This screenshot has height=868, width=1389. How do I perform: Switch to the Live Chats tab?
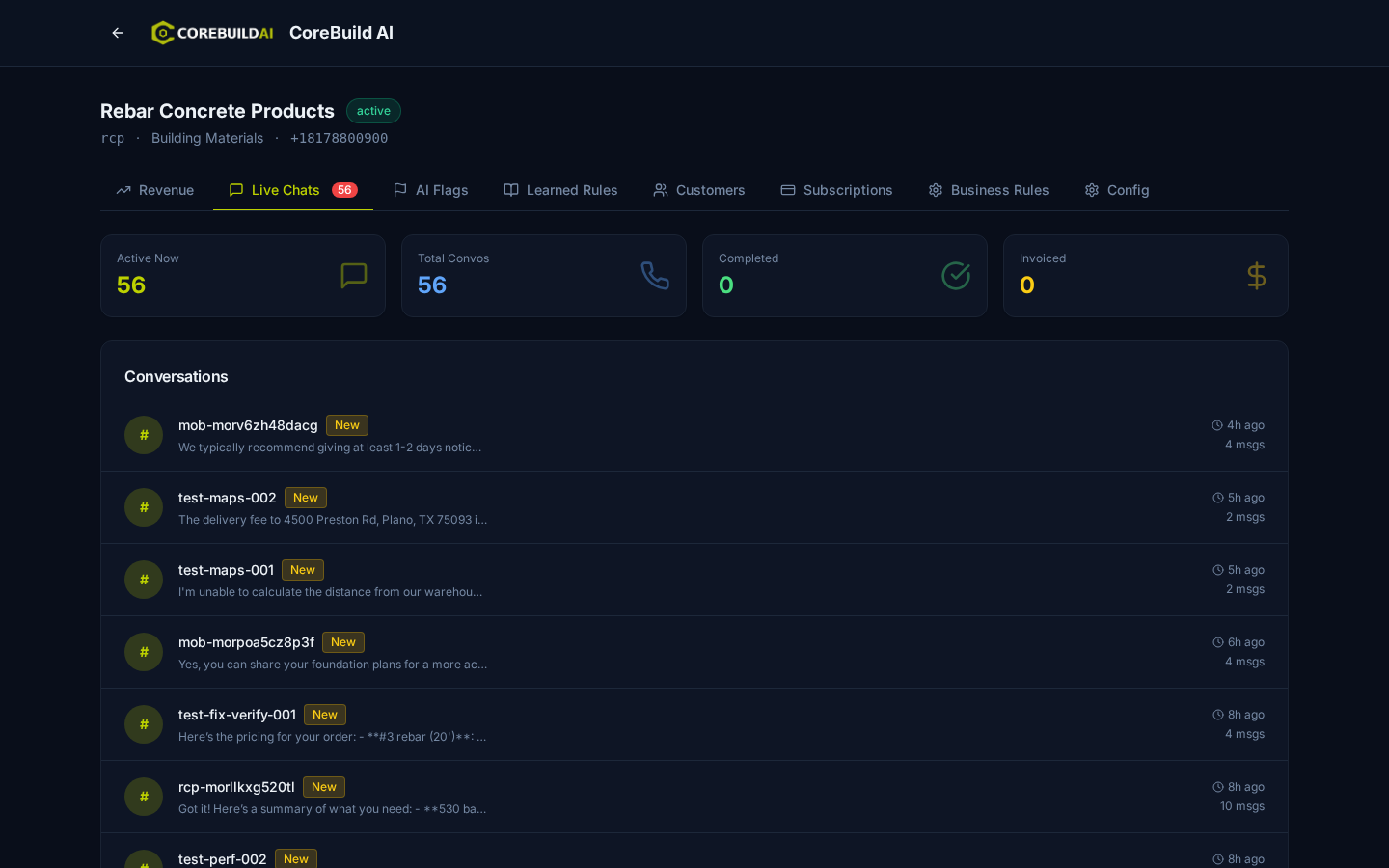point(293,190)
